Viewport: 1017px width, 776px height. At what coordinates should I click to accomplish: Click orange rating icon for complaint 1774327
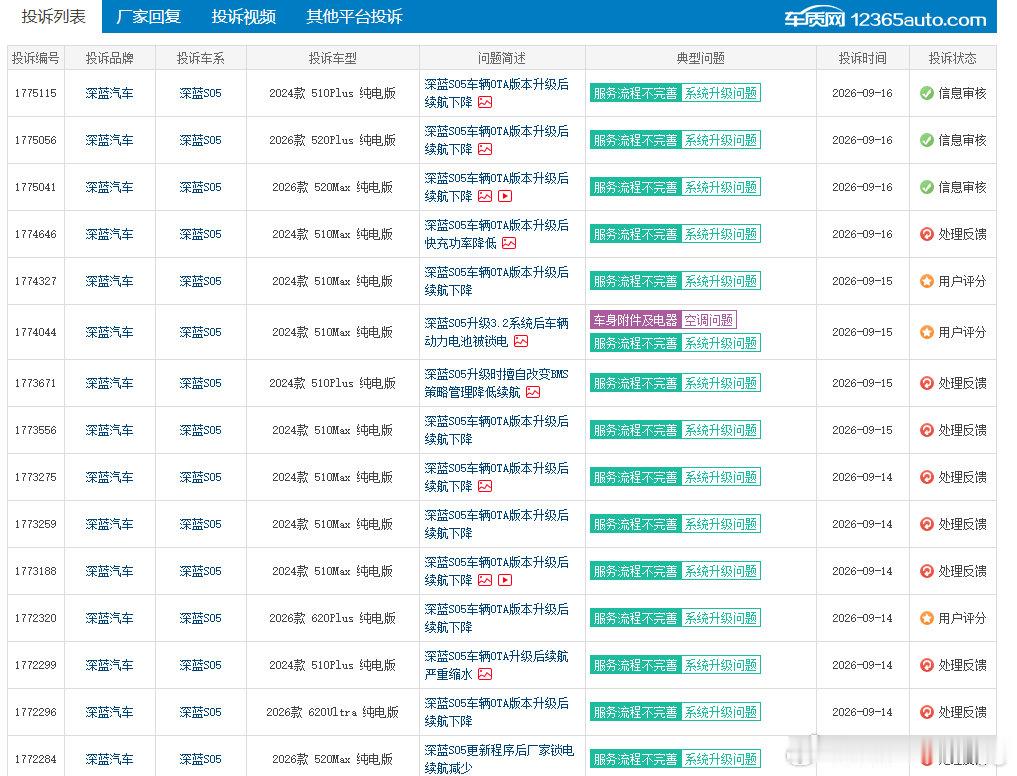tap(927, 281)
